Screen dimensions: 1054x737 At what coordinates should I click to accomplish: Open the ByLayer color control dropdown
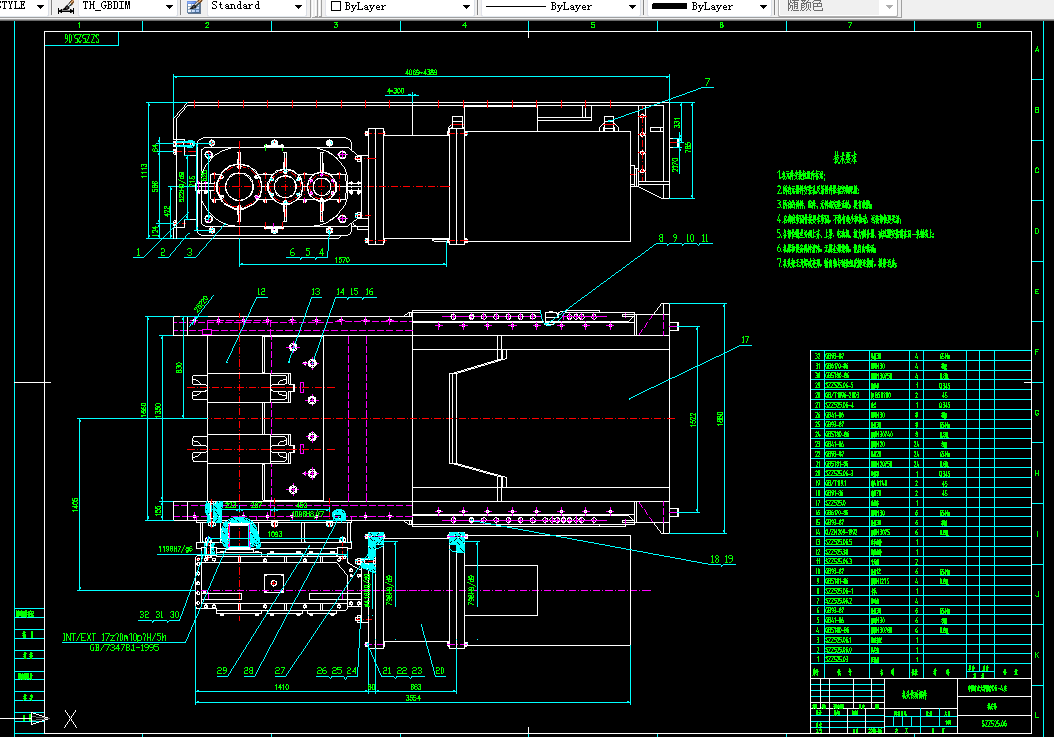tap(399, 7)
